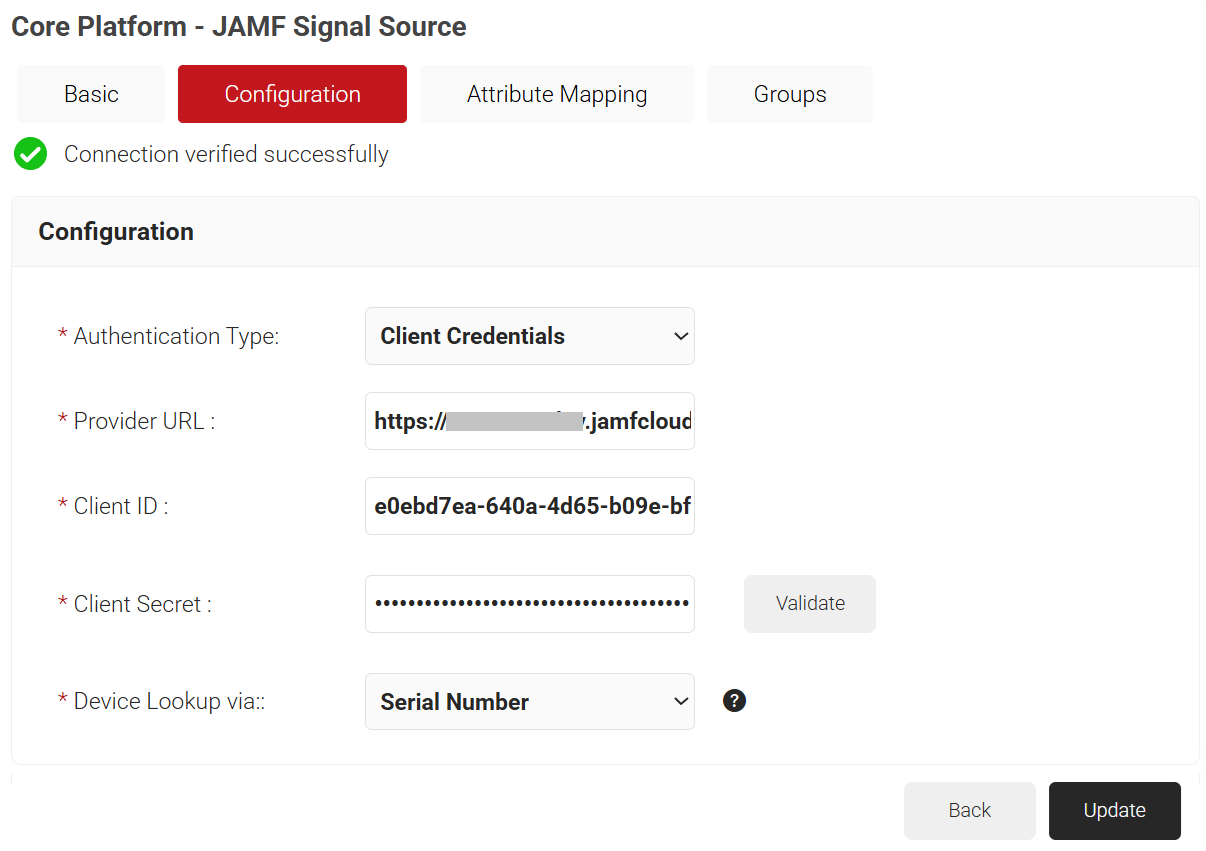
Task: Click the 'Device Lookup via::' label
Action: (169, 702)
